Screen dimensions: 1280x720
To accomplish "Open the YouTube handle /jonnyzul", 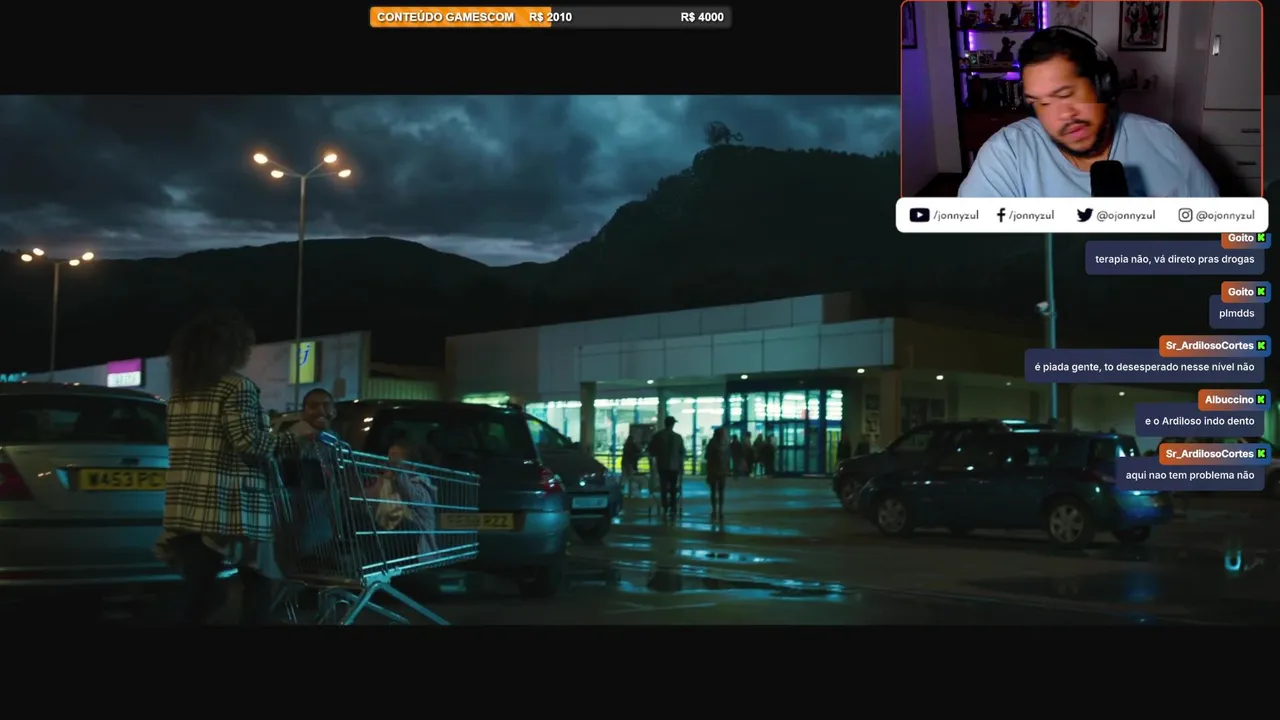I will click(955, 215).
